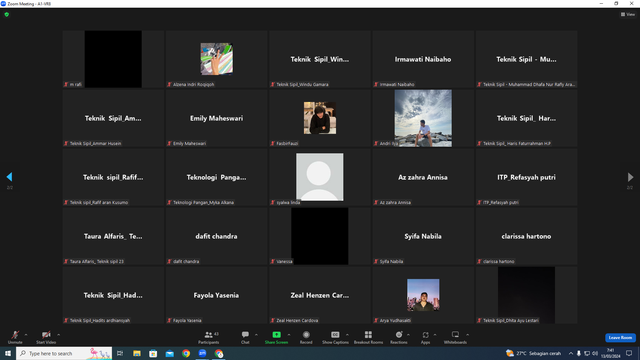This screenshot has height=360, width=640.
Task: Click the Leave Room button
Action: [620, 338]
